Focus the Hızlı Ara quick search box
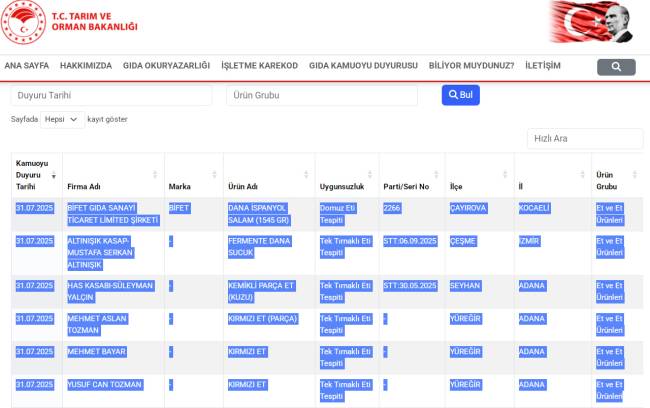 click(x=585, y=138)
